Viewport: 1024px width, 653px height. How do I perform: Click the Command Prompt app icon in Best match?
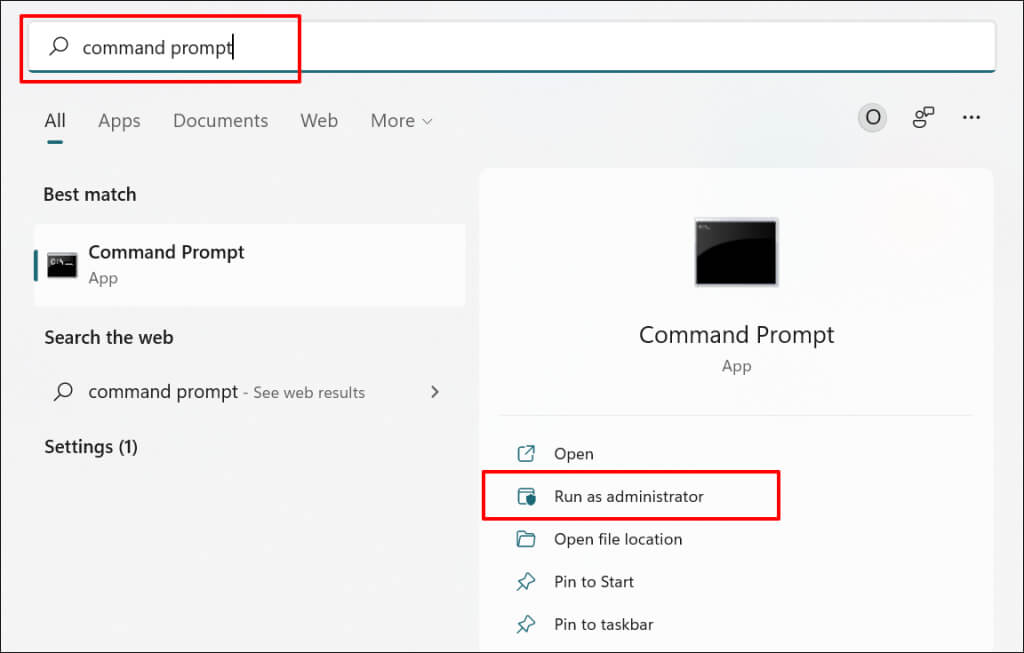pyautogui.click(x=62, y=265)
